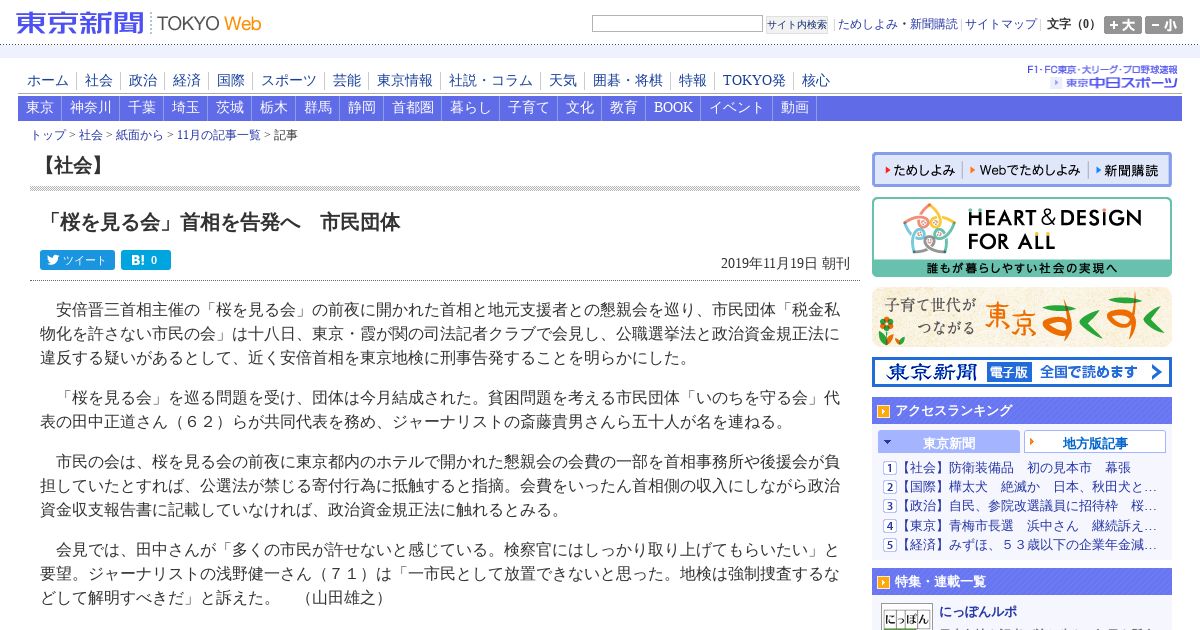Select 教育 in the blue bar

click(624, 108)
